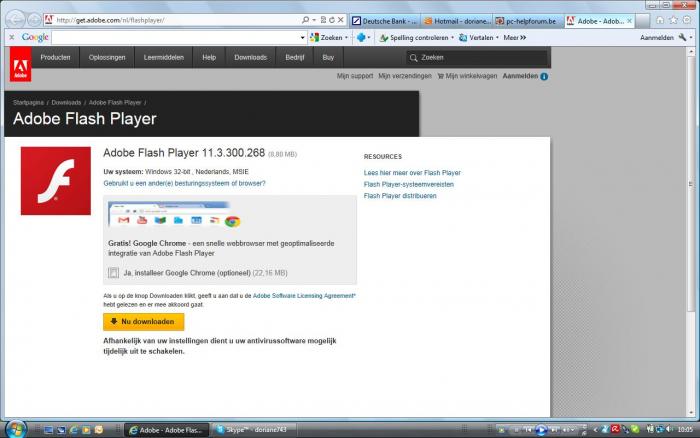Click the volume speaker icon in the system tray
The height and width of the screenshot is (438, 700).
669,430
